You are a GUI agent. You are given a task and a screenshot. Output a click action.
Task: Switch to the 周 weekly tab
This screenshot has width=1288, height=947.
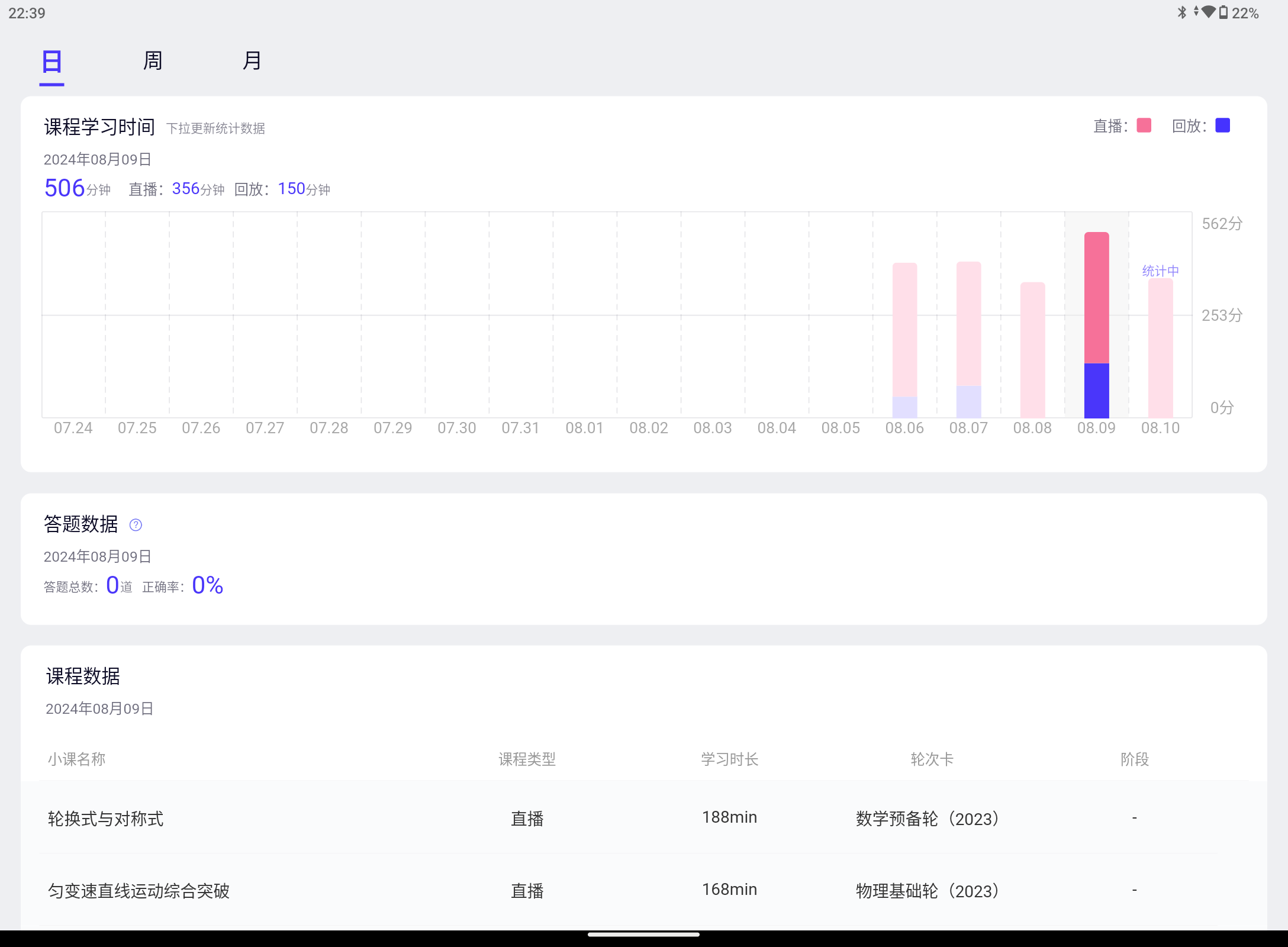coord(153,61)
